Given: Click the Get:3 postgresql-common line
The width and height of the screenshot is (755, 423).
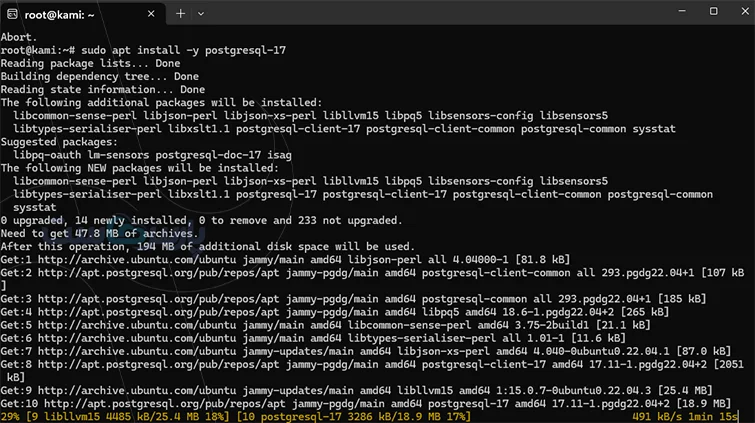Looking at the screenshot, I should coord(353,299).
